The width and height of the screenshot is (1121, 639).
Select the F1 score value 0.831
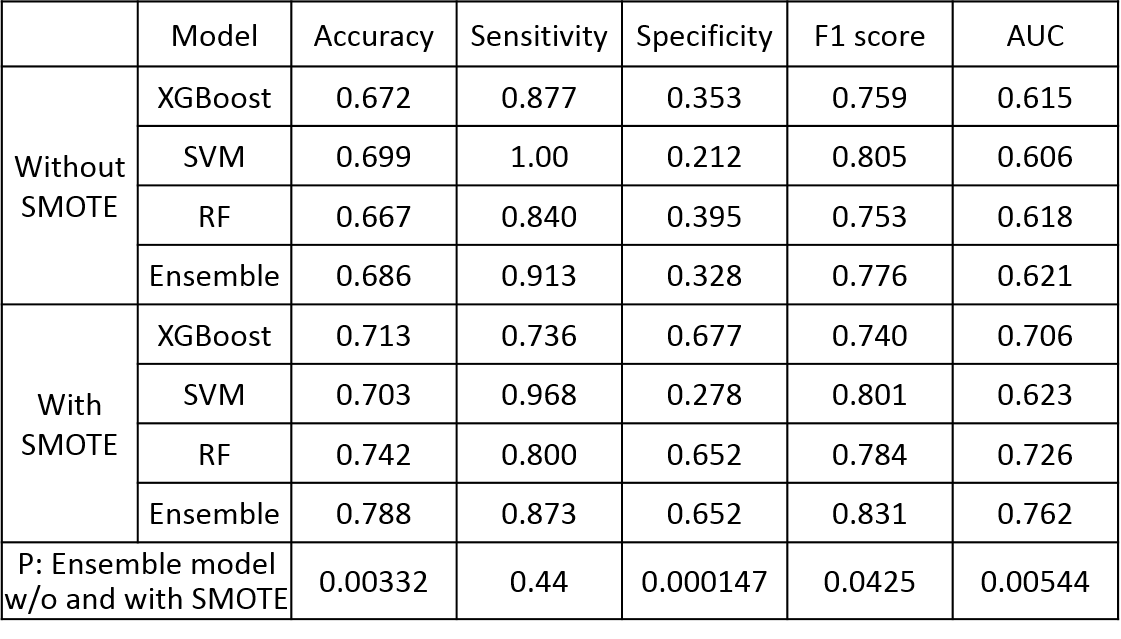[x=869, y=514]
